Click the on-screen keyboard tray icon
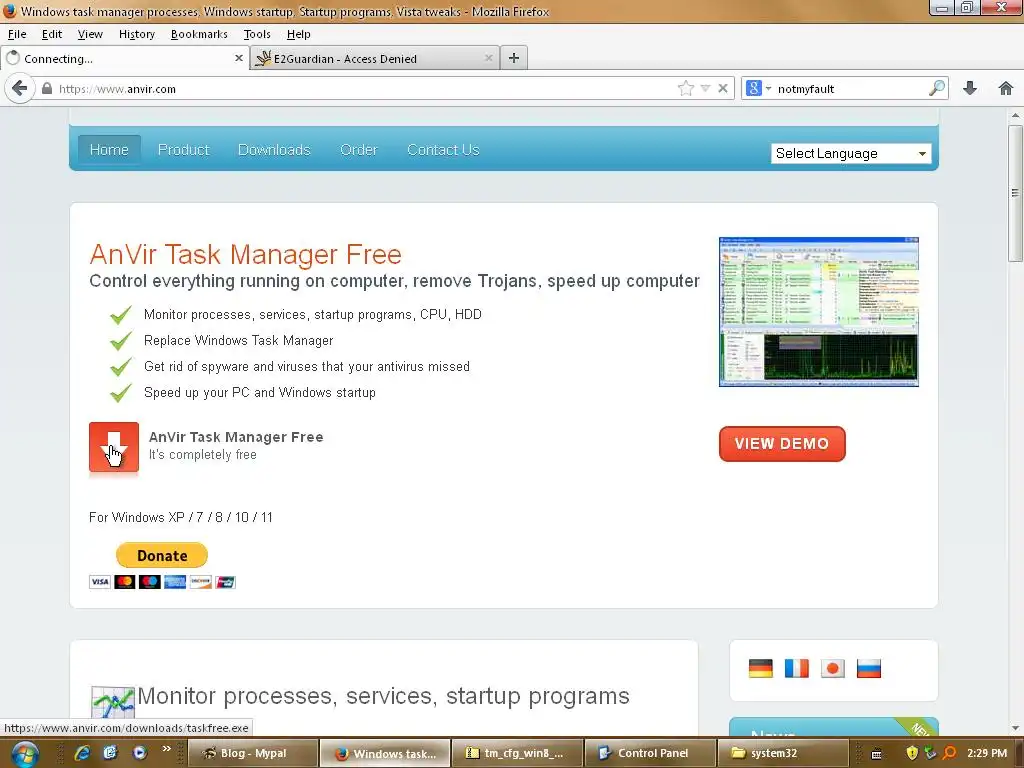 (877, 754)
